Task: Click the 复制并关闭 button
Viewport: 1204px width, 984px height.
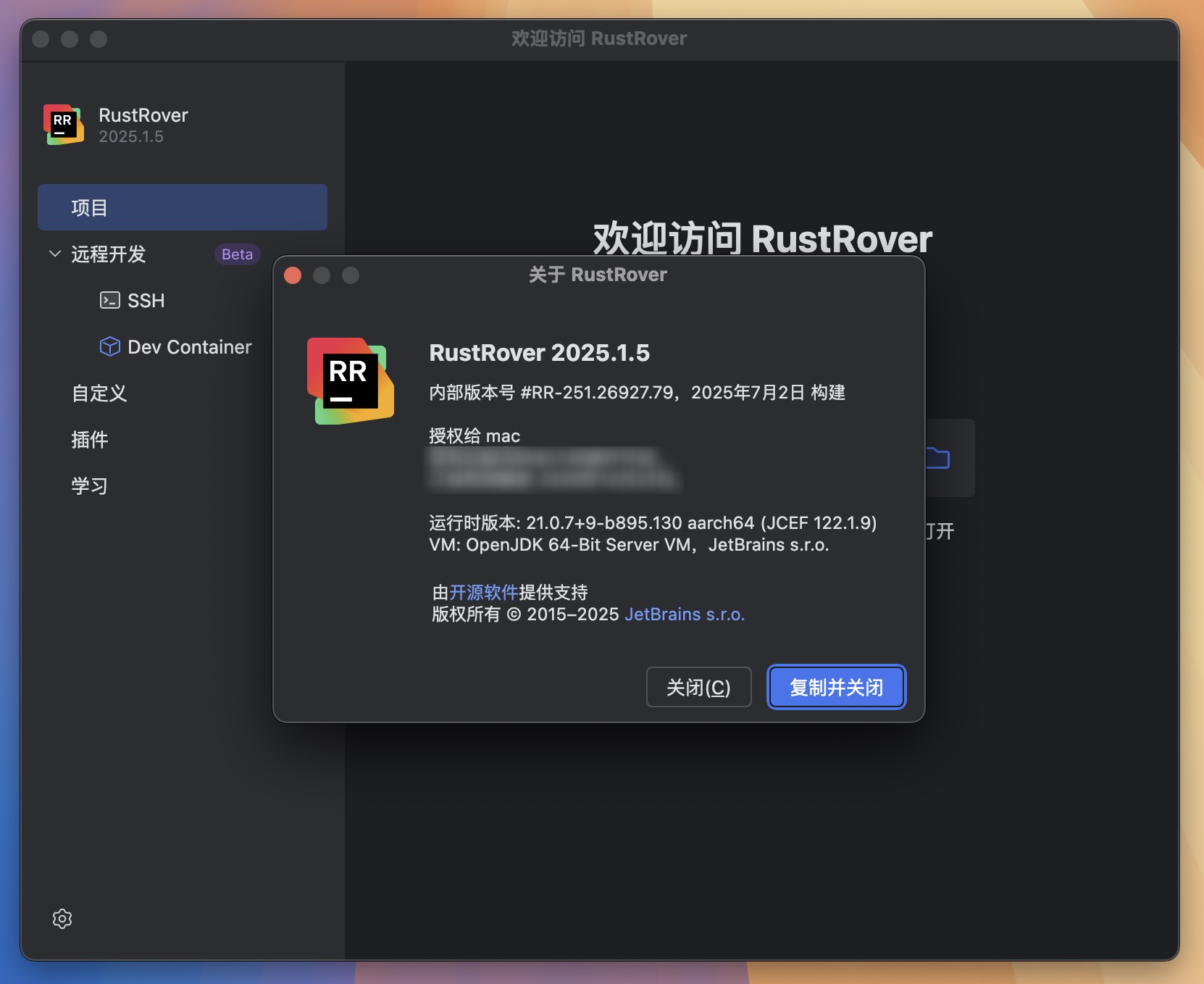Action: click(836, 687)
